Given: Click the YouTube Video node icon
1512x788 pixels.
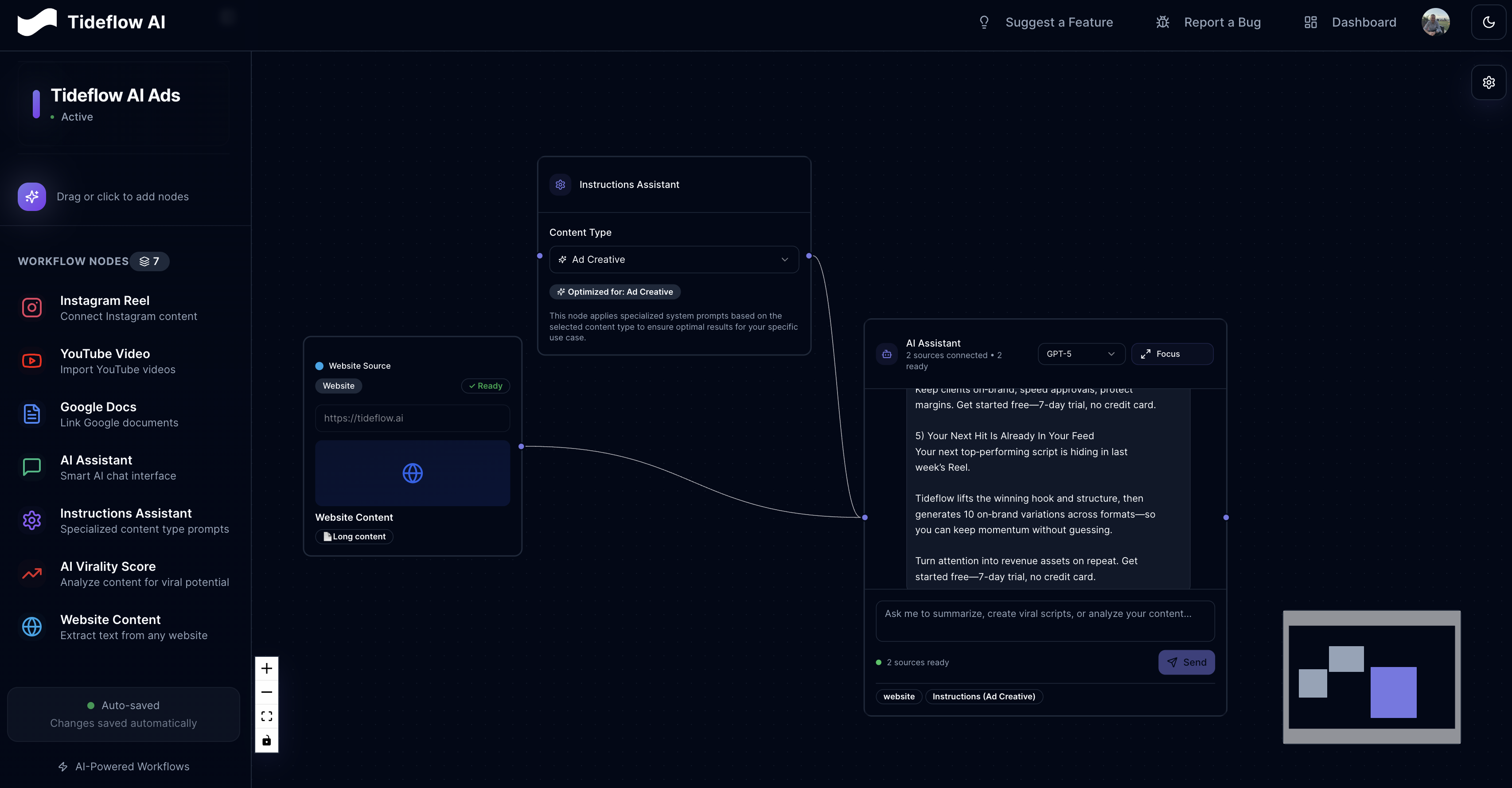Looking at the screenshot, I should pos(32,360).
